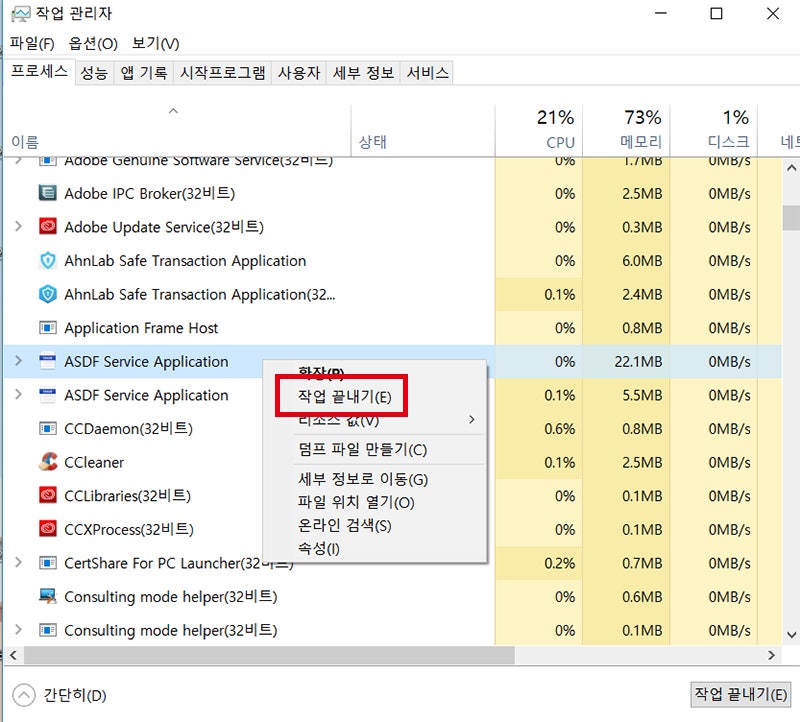Select the Adobe IPC Broker(32비트) process name
800x722 pixels.
coord(149,193)
